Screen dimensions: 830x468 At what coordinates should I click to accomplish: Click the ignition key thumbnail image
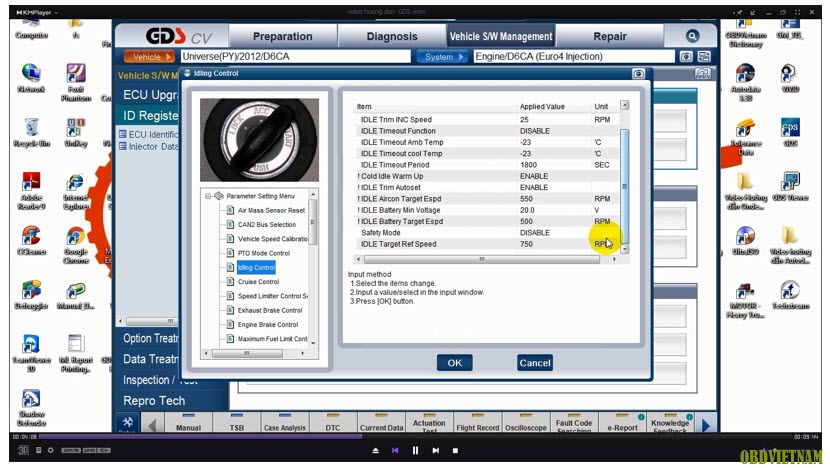point(259,140)
